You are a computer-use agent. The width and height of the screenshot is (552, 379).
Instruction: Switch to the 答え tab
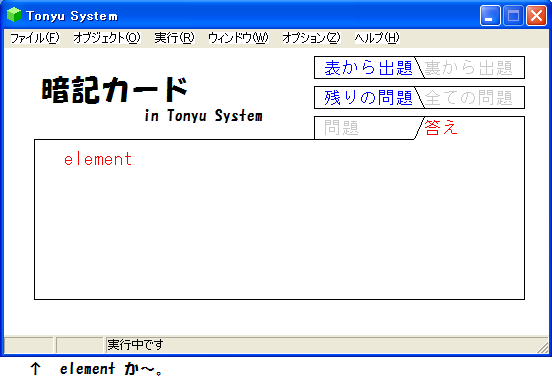tap(441, 127)
